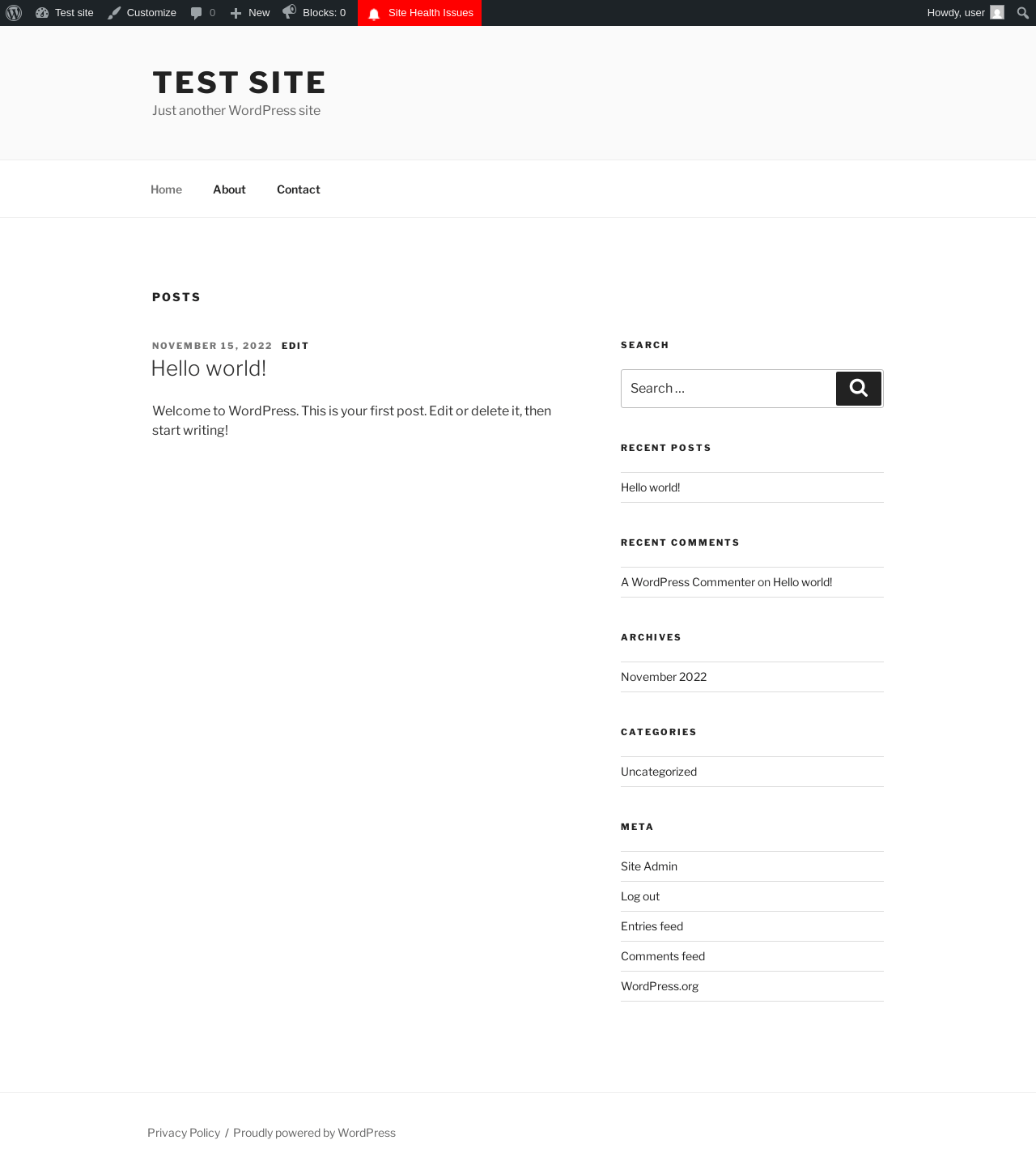Expand the Test site admin menu
This screenshot has width=1036, height=1170.
tap(65, 13)
